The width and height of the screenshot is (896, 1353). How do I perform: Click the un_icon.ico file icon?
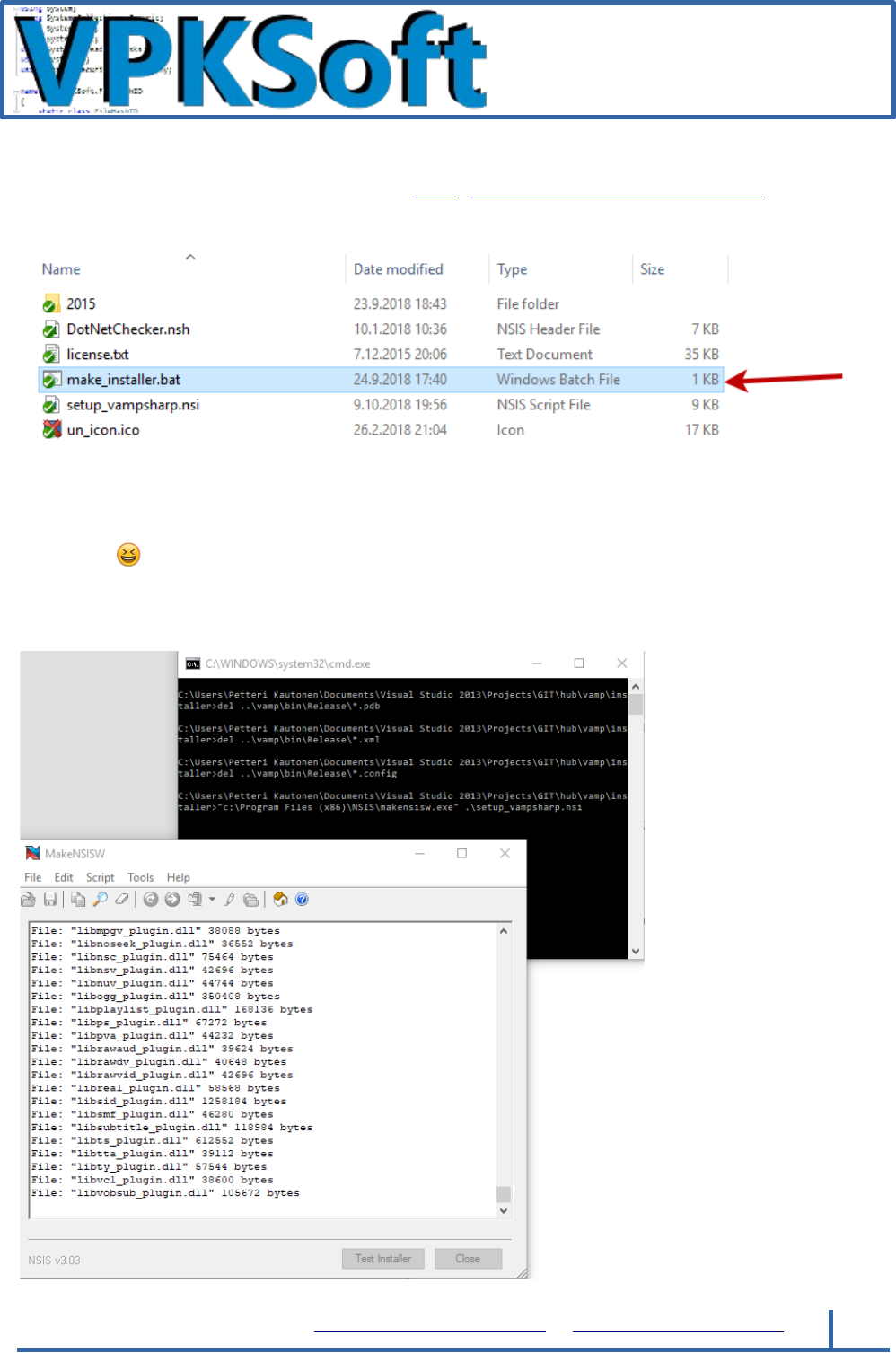click(x=52, y=430)
